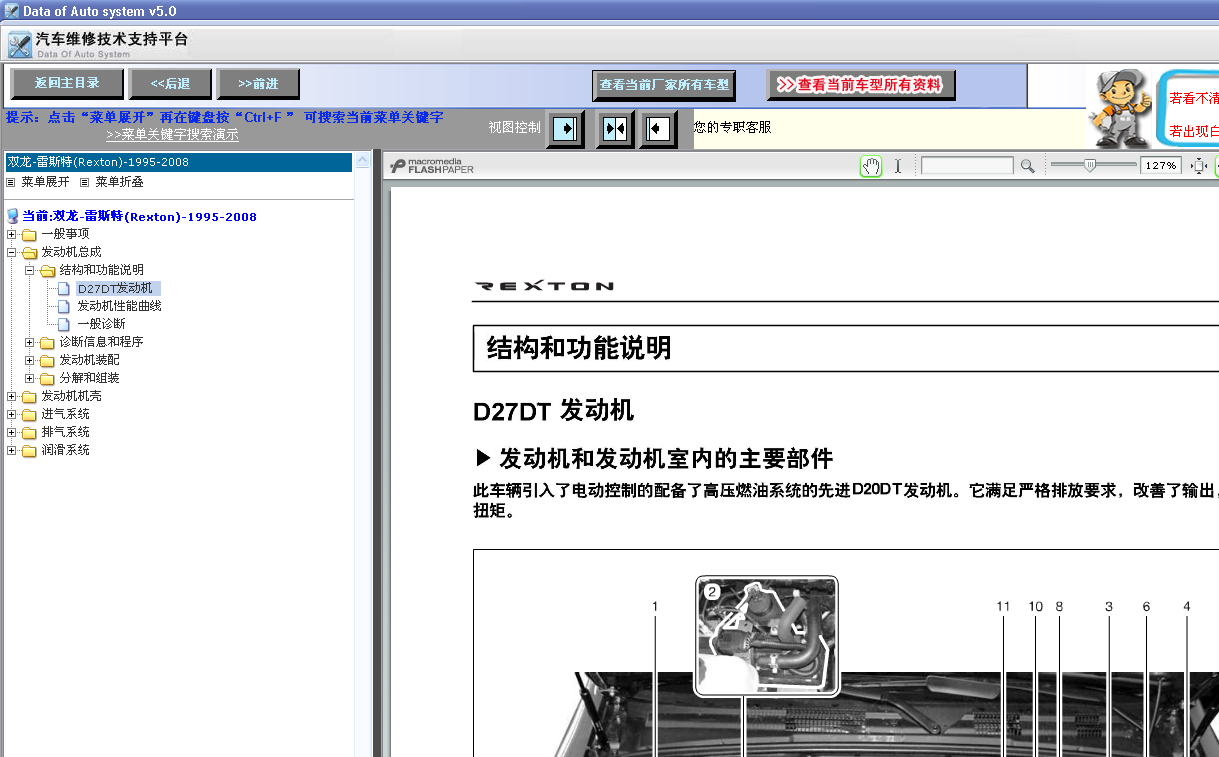Click the fit-width icon beside zoom percentage
The width and height of the screenshot is (1219, 757).
click(x=1199, y=166)
